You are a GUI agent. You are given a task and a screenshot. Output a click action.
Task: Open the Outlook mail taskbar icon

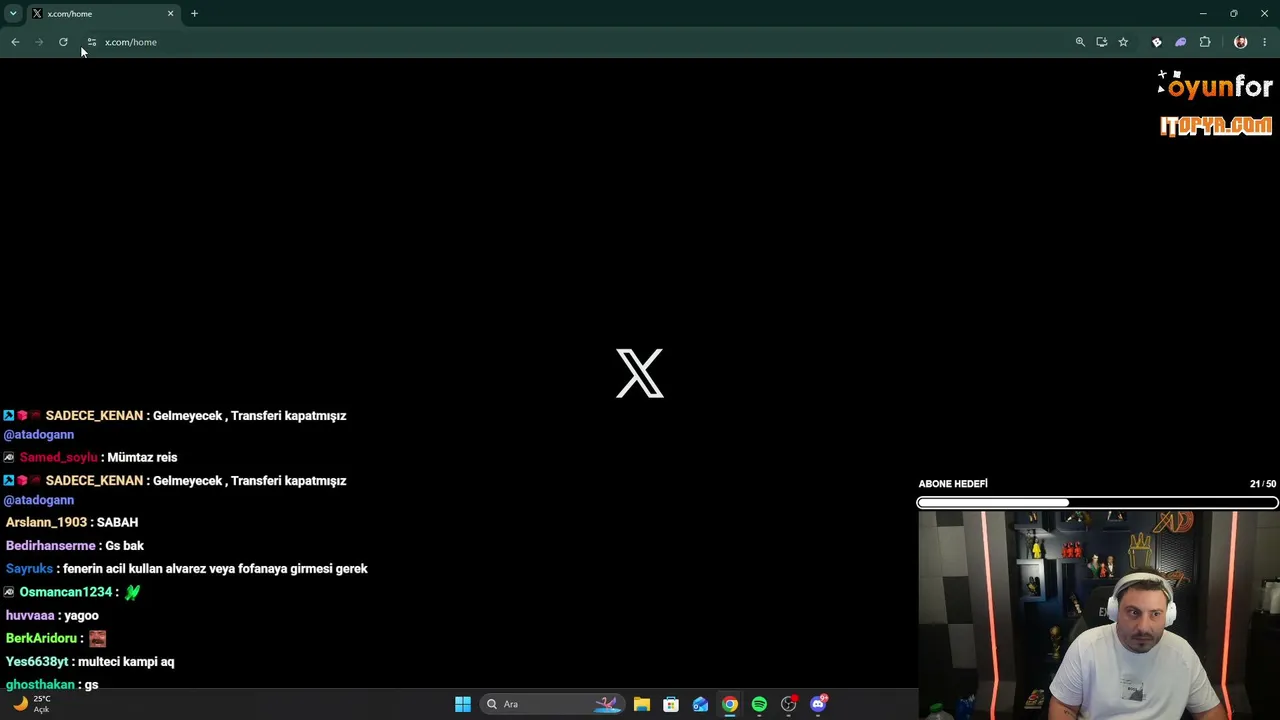(701, 704)
